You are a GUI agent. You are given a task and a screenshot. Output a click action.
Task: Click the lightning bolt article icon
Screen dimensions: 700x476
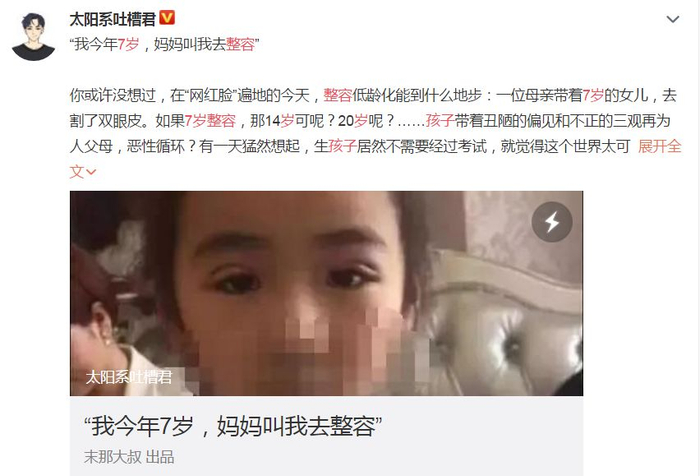[552, 222]
